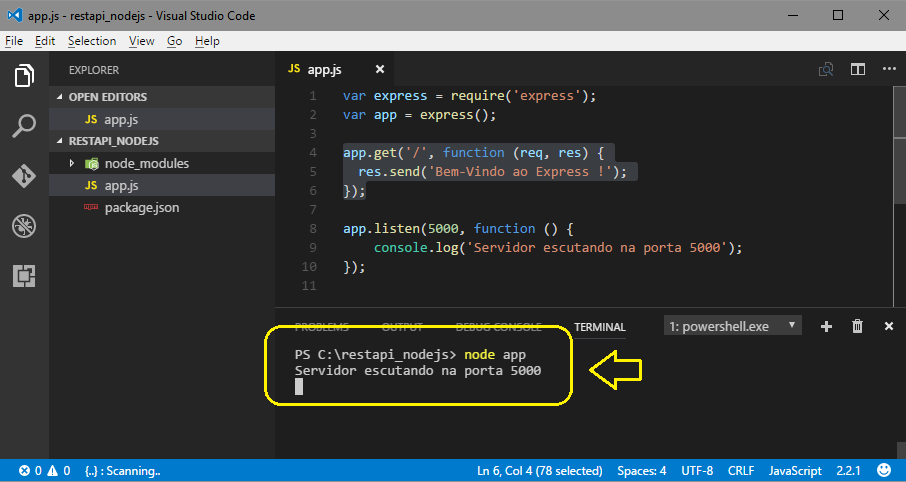Click the npm icon beside package.json
The width and height of the screenshot is (906, 482).
point(91,207)
